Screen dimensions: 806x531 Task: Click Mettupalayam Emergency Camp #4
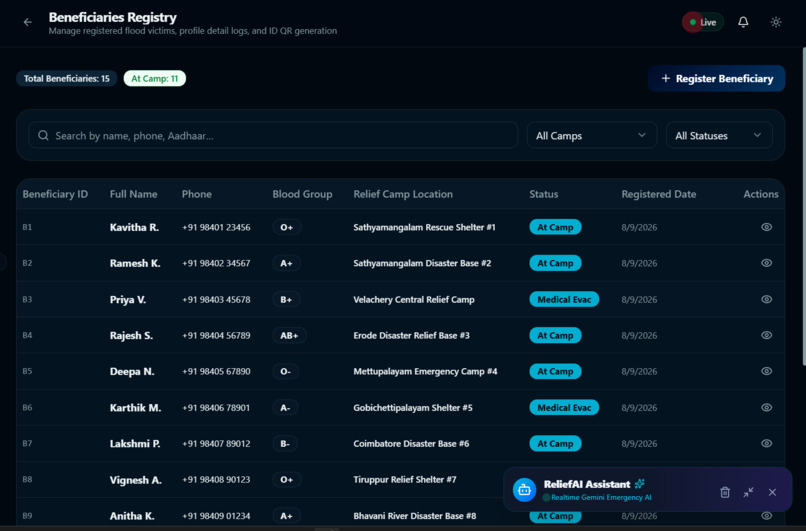point(425,371)
